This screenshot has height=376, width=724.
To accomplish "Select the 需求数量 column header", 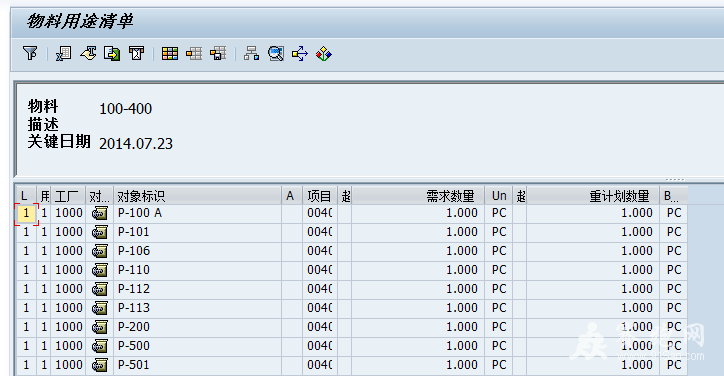I will 417,196.
